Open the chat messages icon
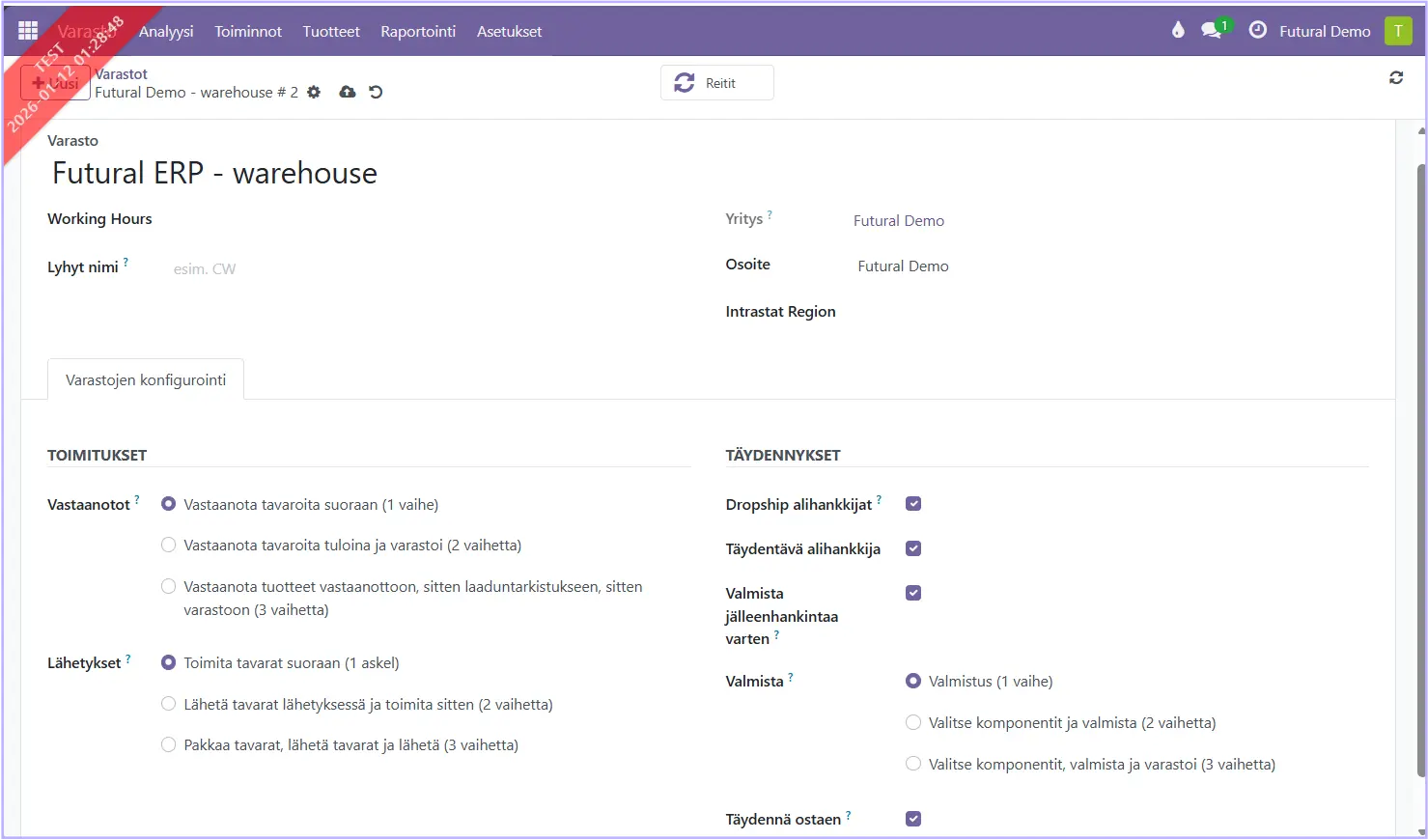This screenshot has height=840, width=1428. pos(1211,31)
